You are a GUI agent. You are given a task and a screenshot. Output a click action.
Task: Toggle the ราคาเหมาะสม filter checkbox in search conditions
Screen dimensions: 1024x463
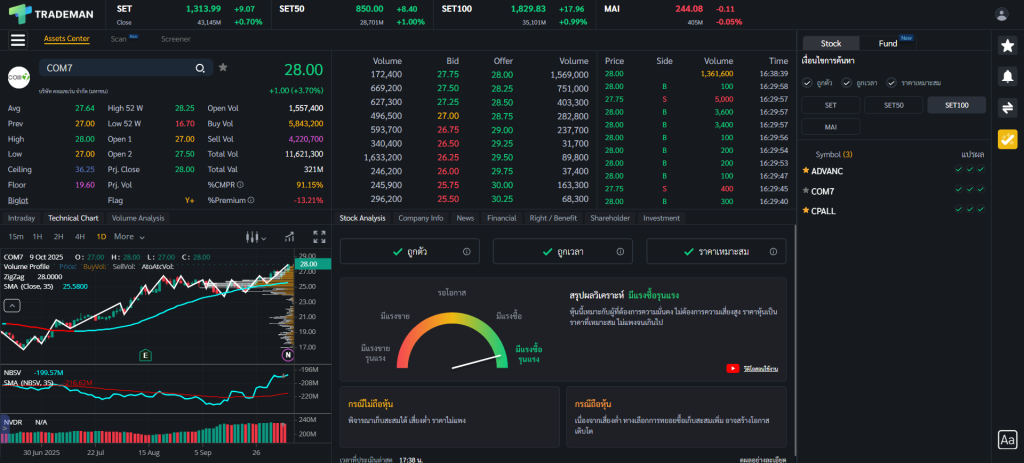pos(892,82)
